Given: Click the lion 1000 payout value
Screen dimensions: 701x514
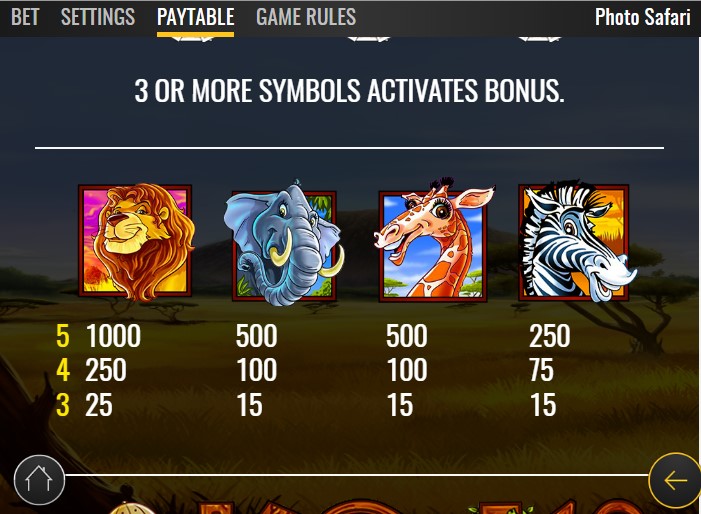Looking at the screenshot, I should click(x=113, y=336).
